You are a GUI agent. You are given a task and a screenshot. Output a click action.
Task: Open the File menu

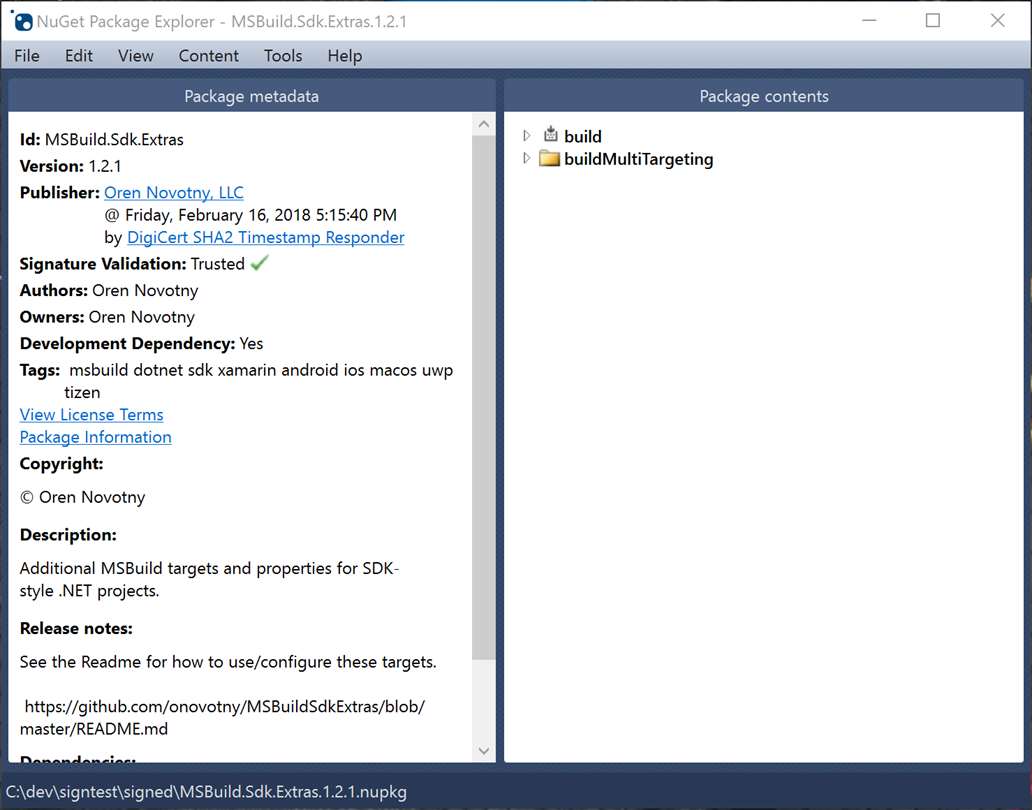pos(27,56)
